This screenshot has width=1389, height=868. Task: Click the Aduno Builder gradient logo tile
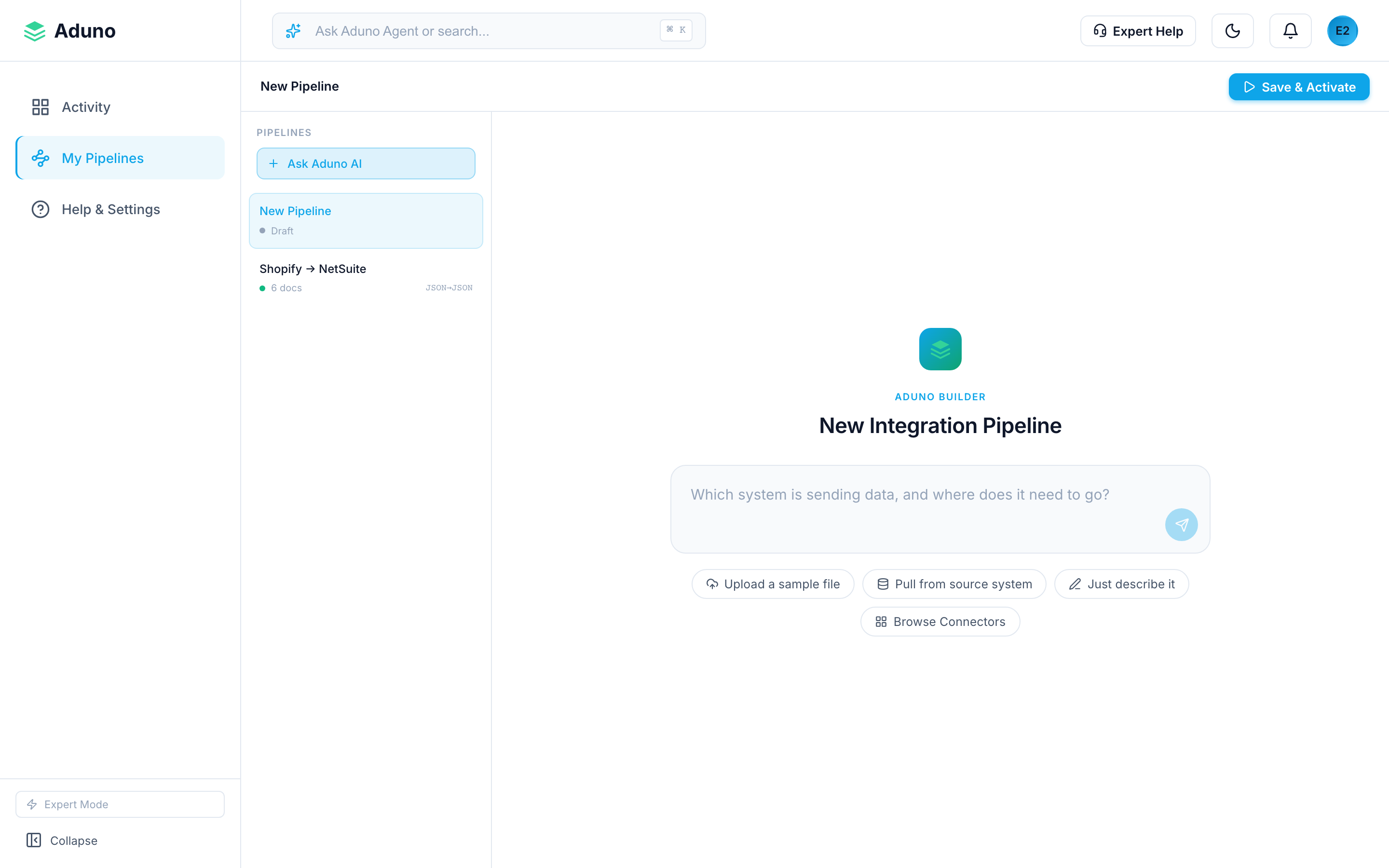click(x=940, y=349)
